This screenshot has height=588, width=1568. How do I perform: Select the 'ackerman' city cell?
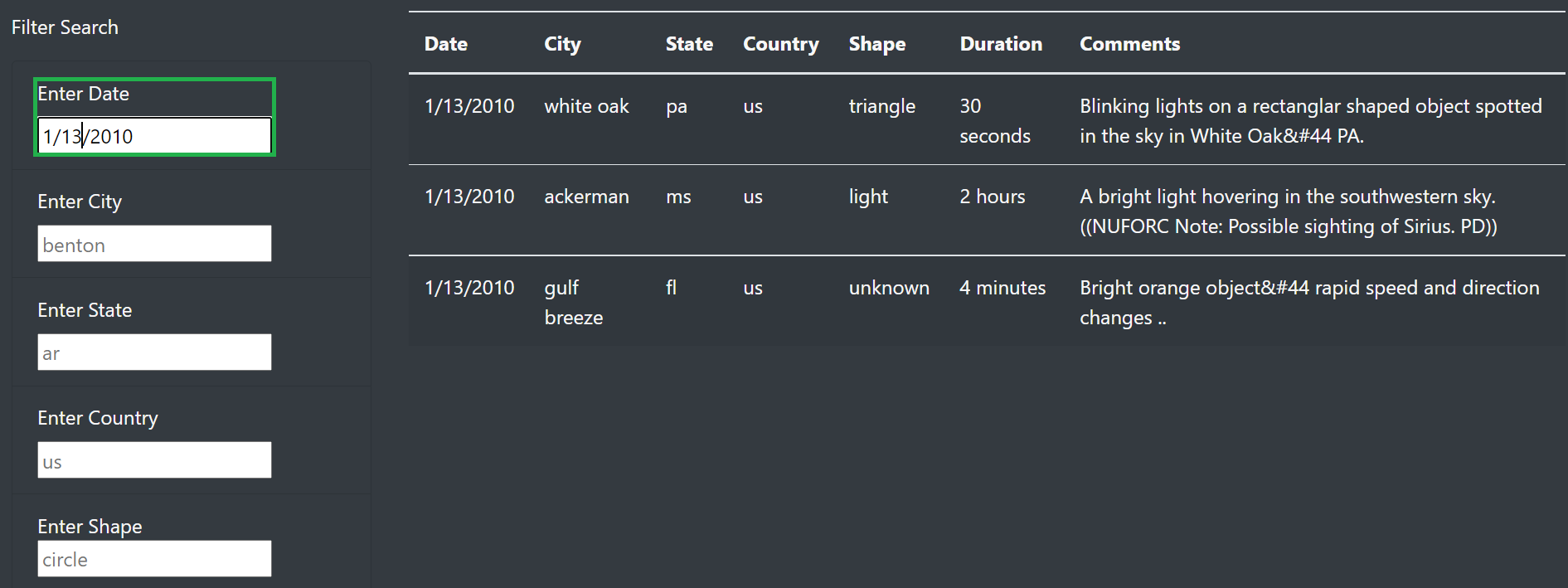pyautogui.click(x=586, y=197)
